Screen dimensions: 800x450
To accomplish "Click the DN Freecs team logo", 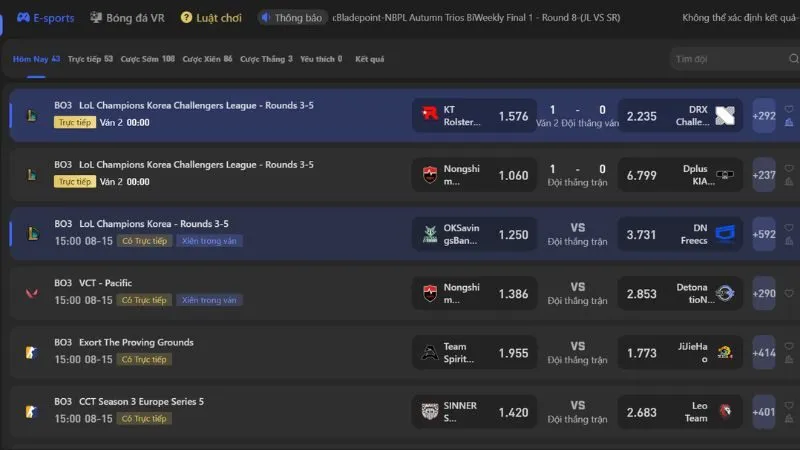I will 725,234.
